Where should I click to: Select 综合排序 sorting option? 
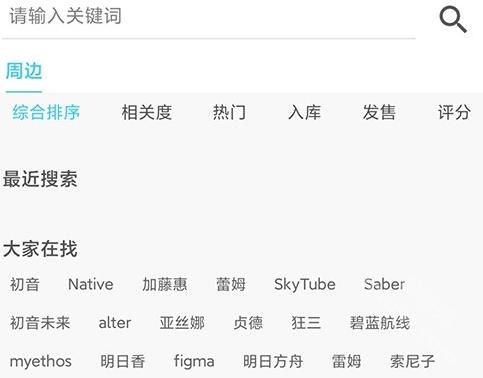coord(46,112)
